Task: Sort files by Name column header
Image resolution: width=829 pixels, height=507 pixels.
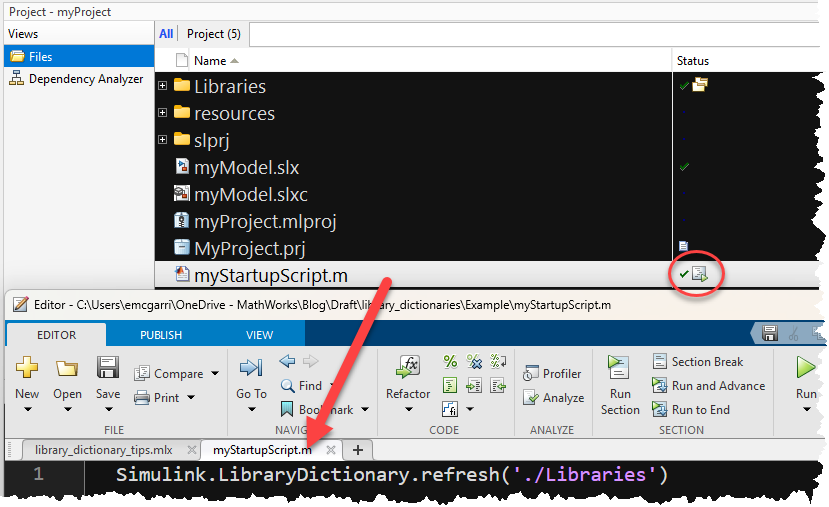Action: (210, 61)
